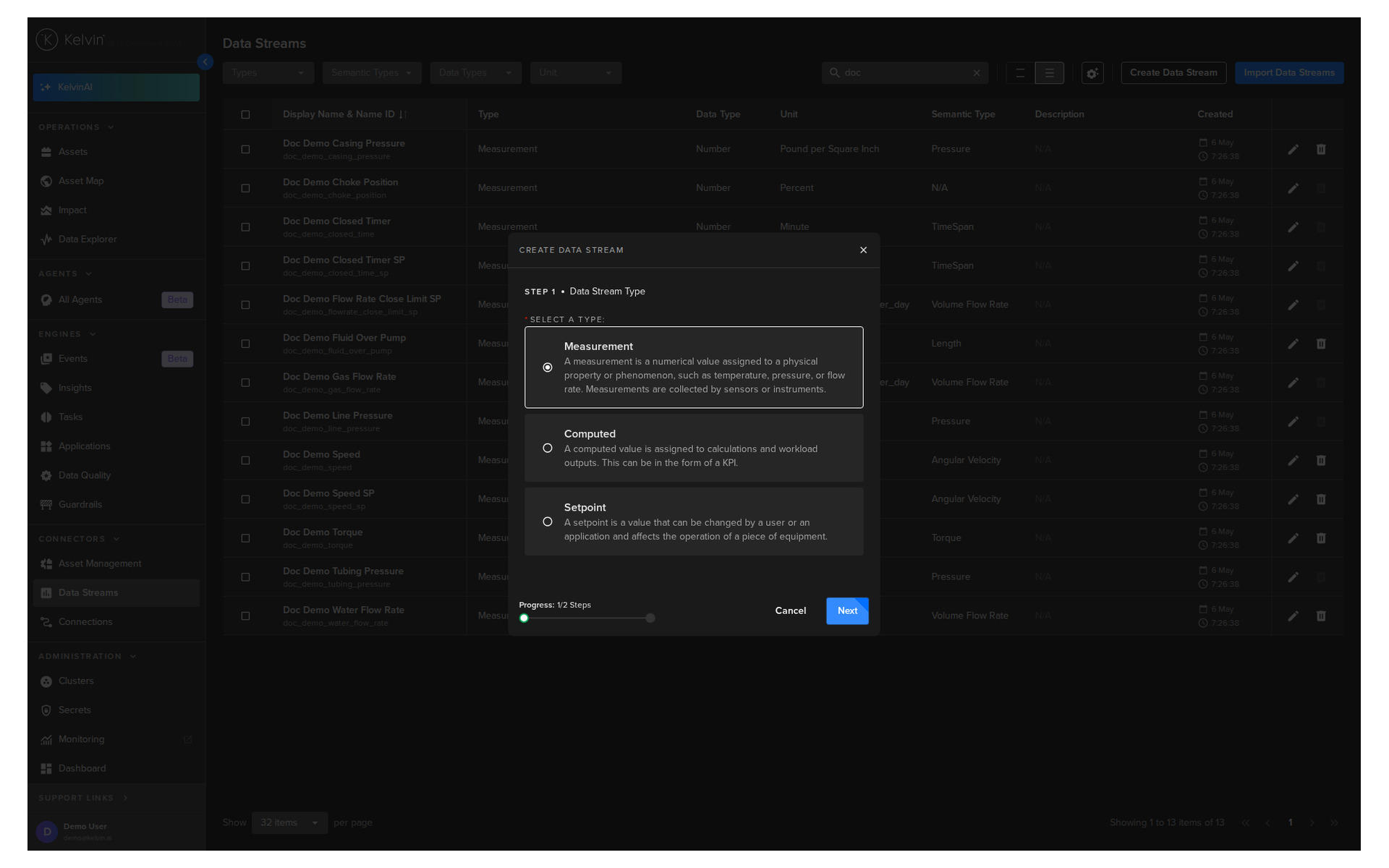
Task: Edit Doc Demo Casing Pressure with pencil icon
Action: (1293, 150)
